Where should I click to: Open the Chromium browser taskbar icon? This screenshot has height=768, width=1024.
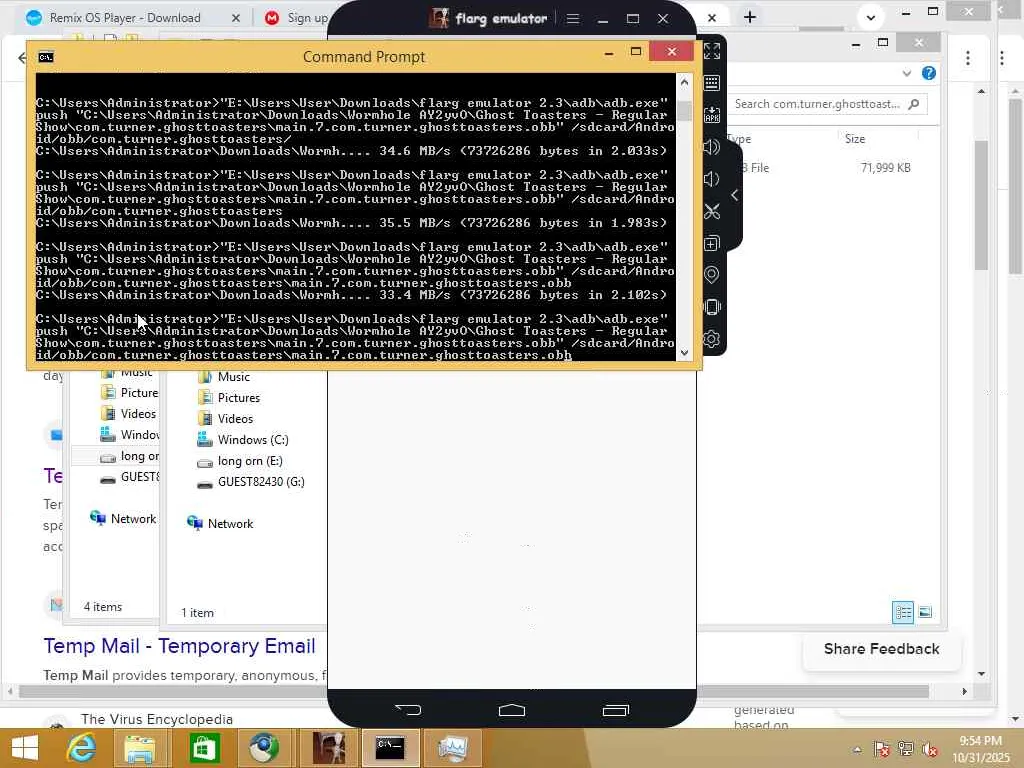tap(263, 748)
